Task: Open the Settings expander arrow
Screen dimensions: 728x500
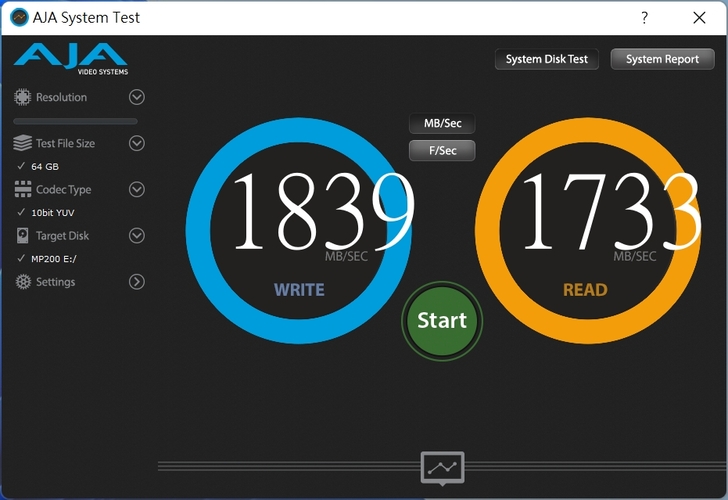Action: point(137,282)
